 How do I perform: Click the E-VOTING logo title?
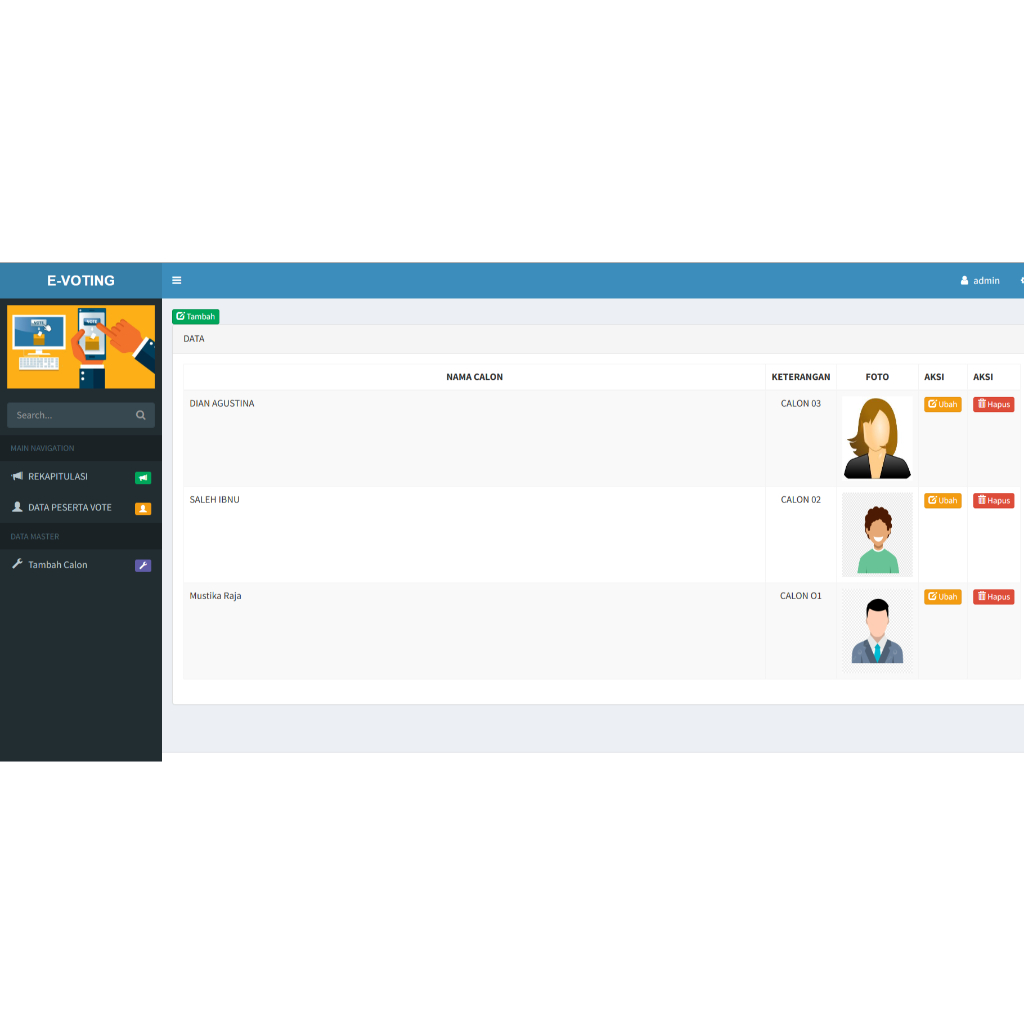(81, 281)
